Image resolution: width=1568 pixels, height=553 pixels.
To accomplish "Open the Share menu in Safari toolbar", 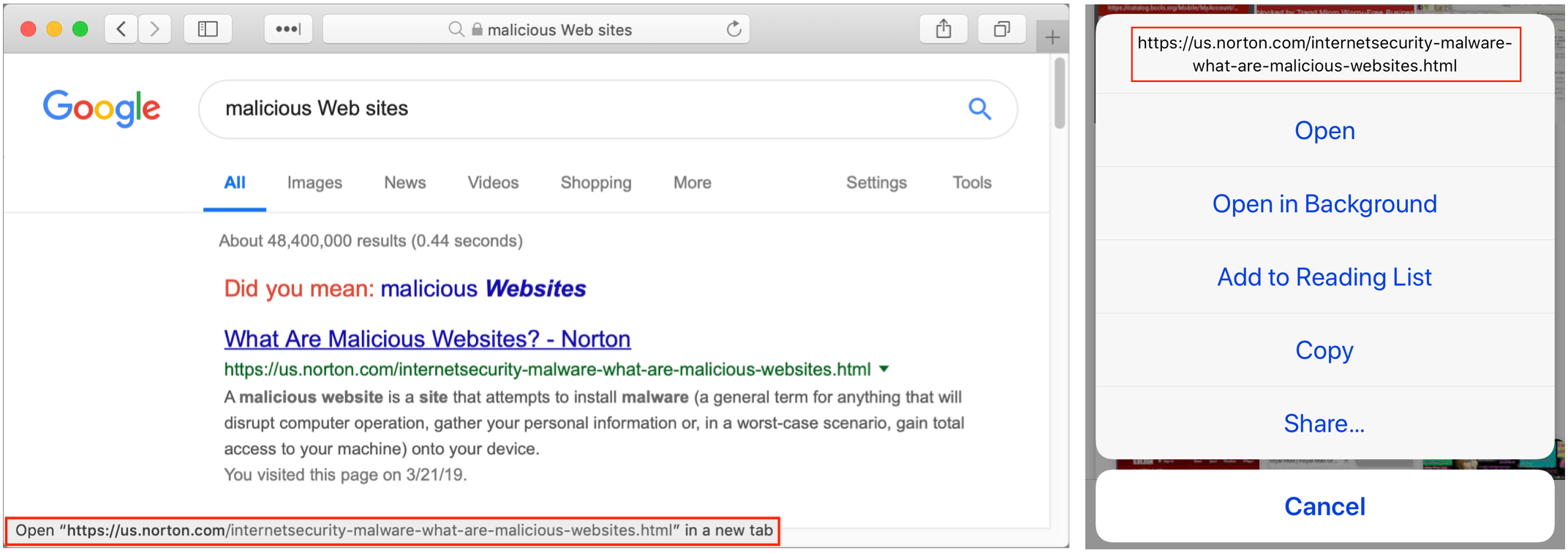I will tap(943, 29).
